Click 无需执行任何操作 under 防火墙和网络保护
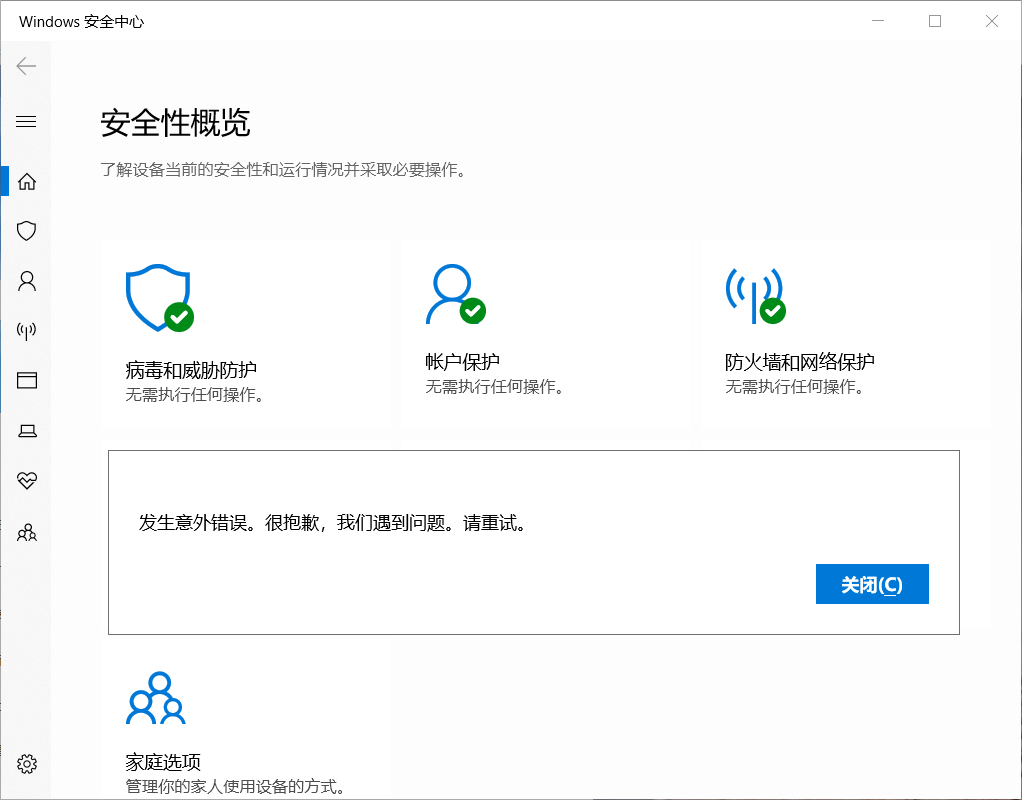Viewport: 1022px width, 800px height. point(795,387)
